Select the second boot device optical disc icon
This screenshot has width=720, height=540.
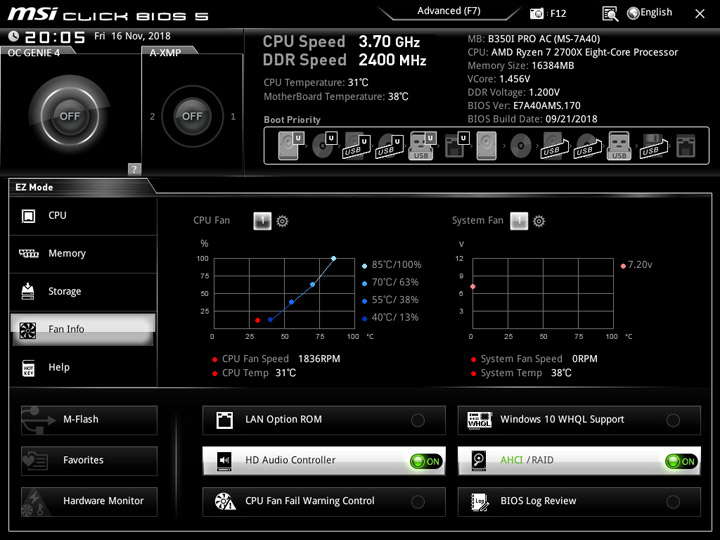[x=325, y=146]
